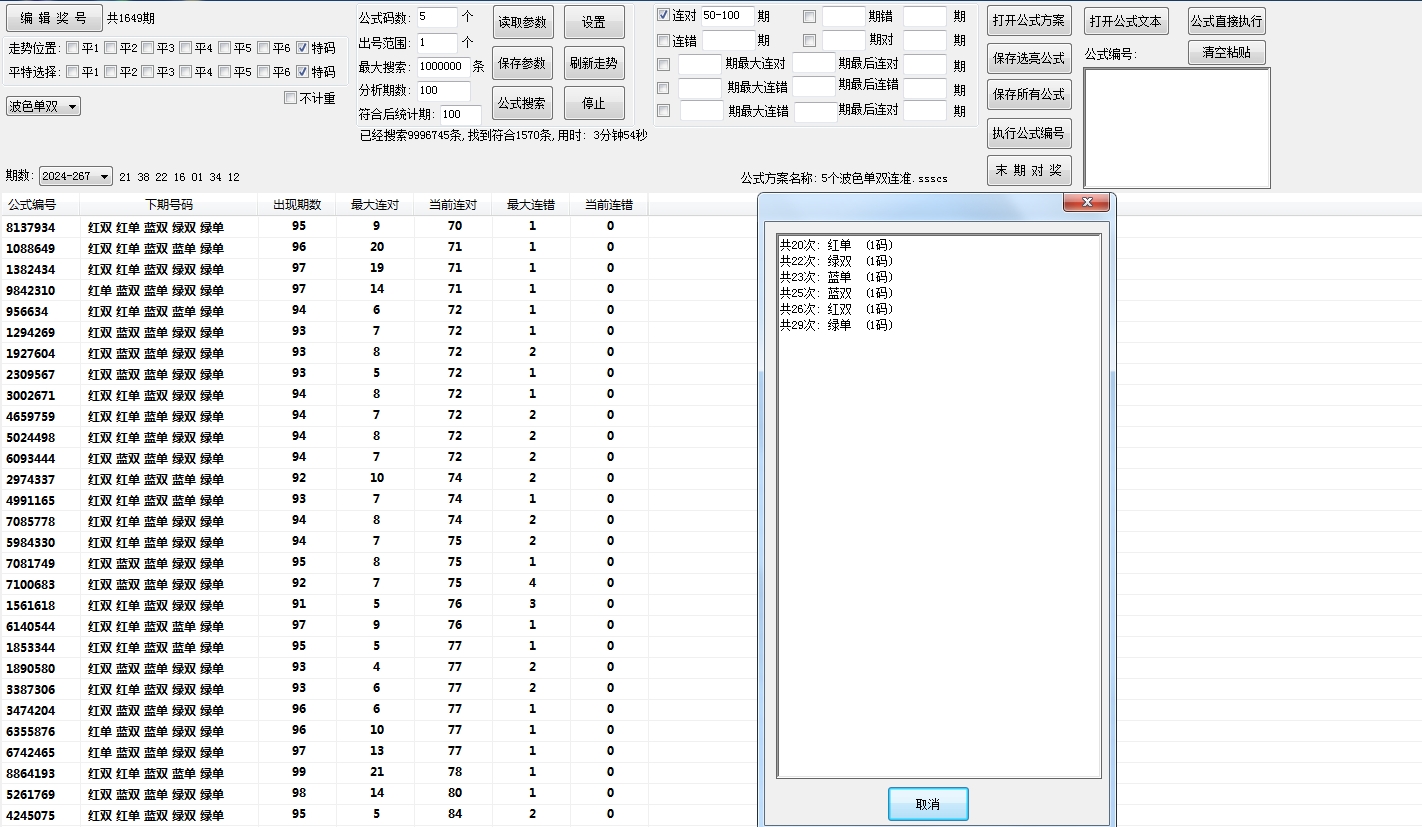Click the 读取参数 button

point(522,22)
